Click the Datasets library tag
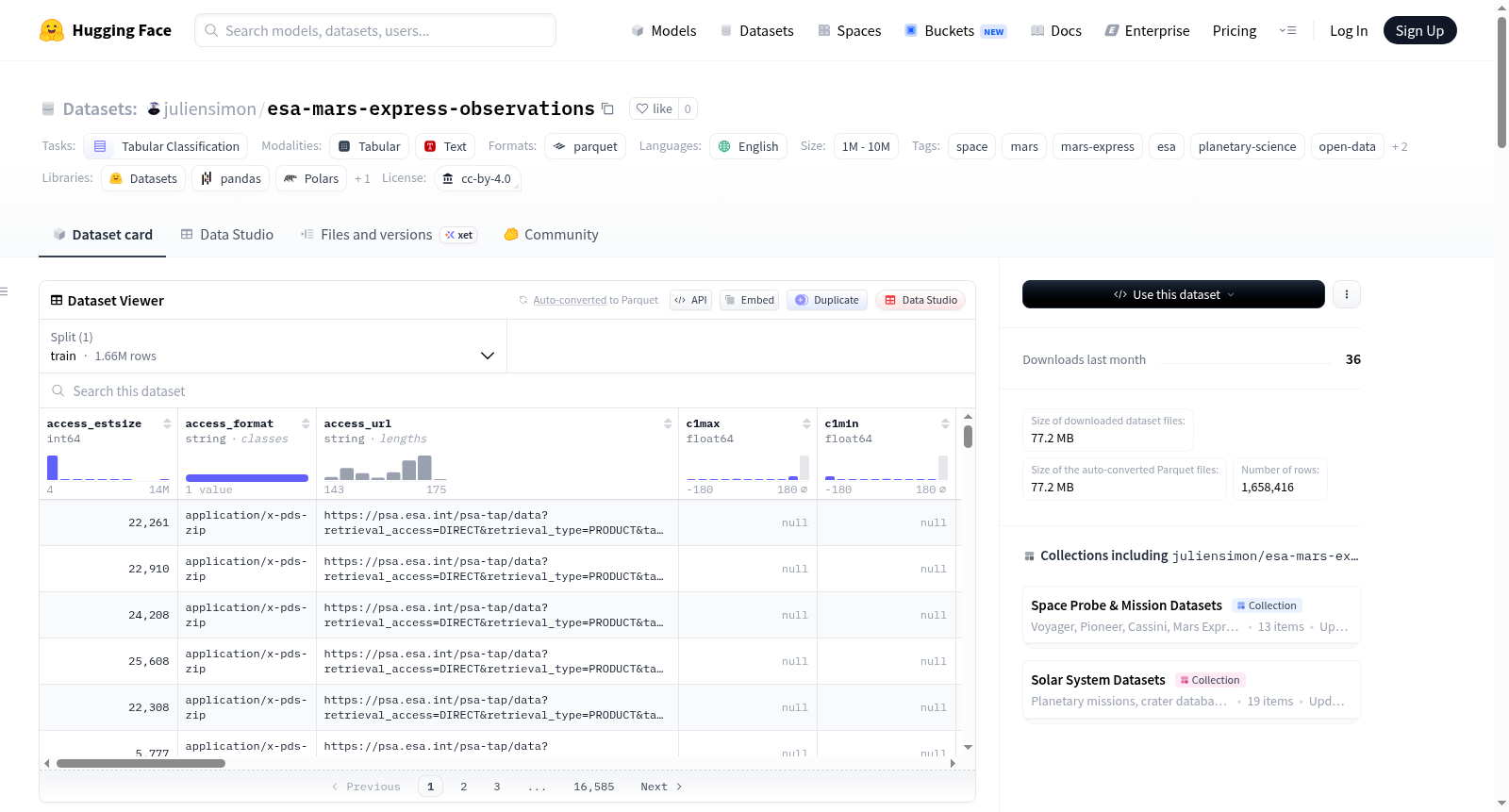Screen dimensions: 1509x812 point(143,178)
